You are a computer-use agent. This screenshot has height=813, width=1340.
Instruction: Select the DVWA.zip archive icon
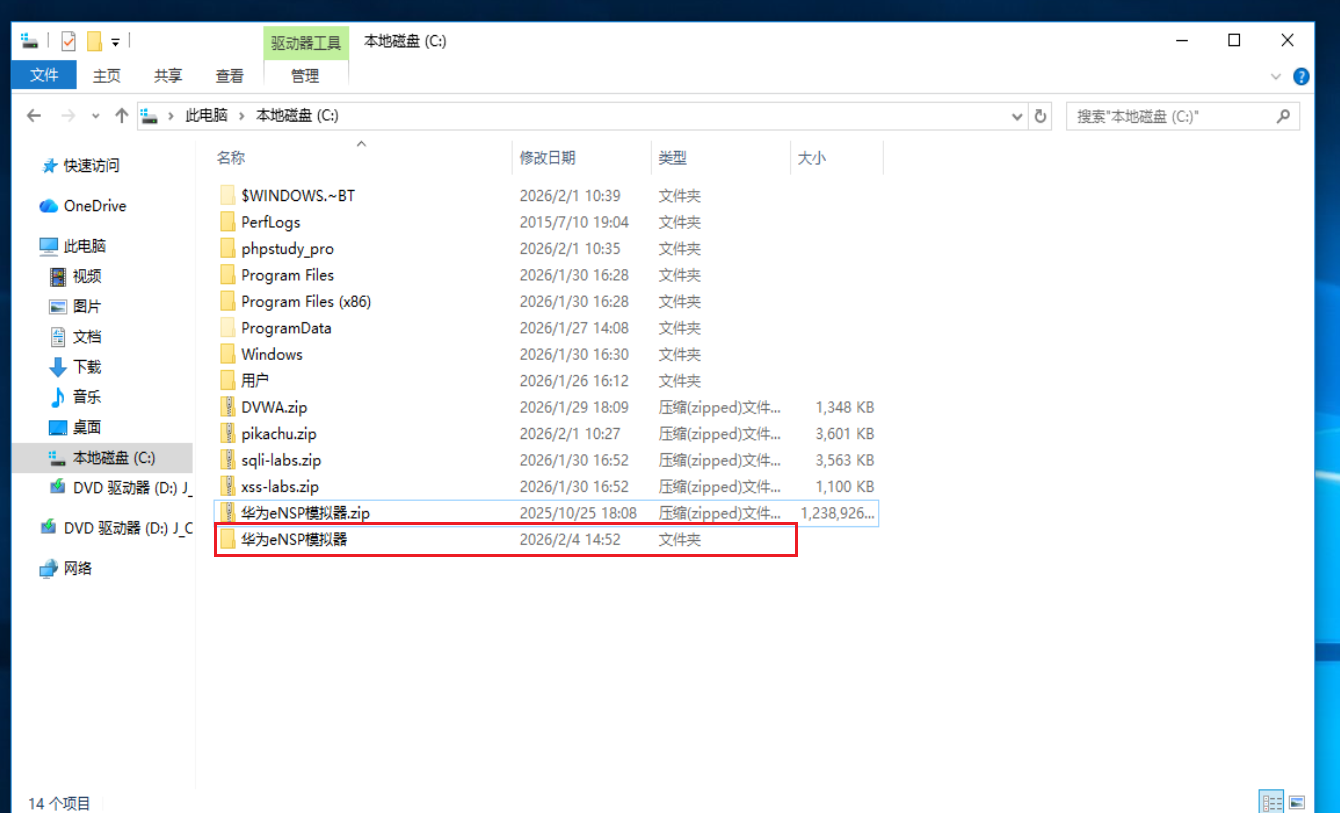[228, 407]
